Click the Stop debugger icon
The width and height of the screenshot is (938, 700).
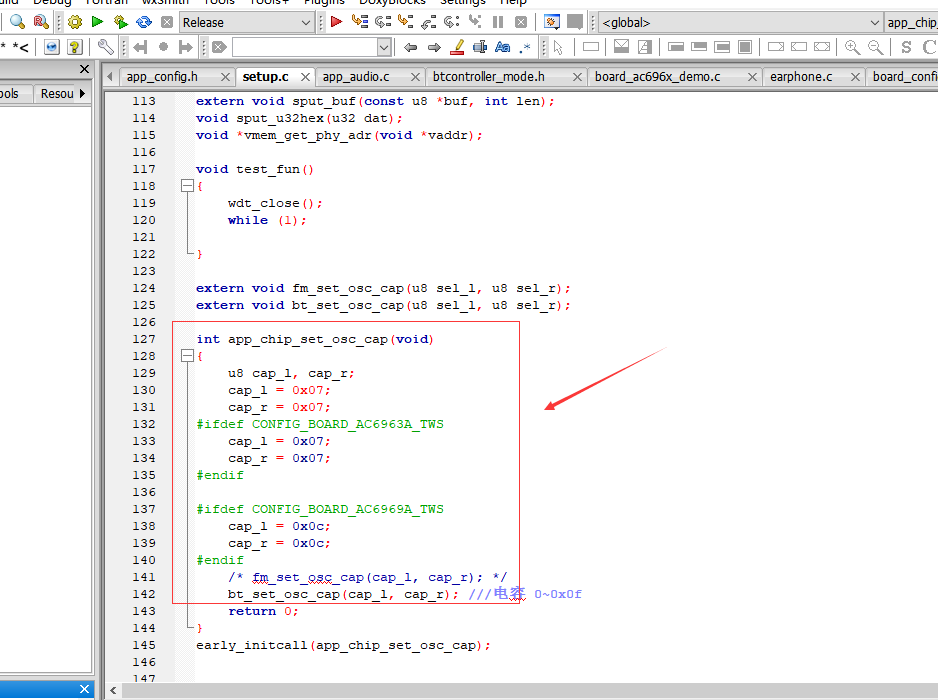[x=521, y=22]
